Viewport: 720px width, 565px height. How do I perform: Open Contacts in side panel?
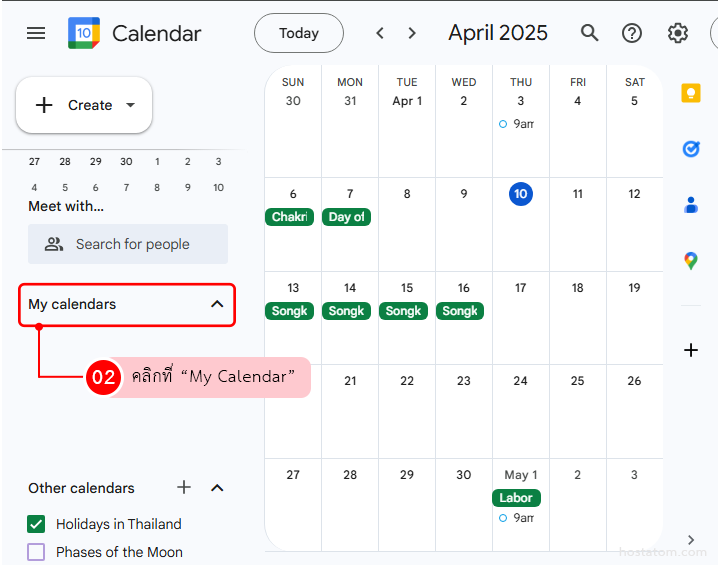tap(690, 205)
